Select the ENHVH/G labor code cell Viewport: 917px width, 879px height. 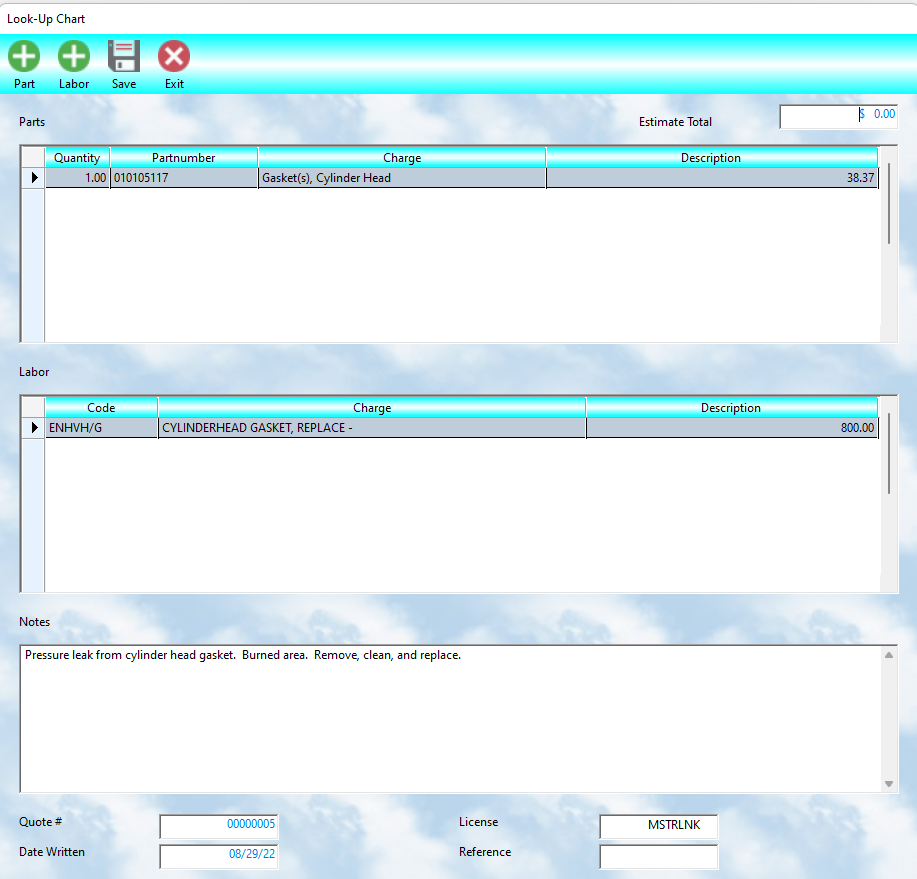click(102, 428)
